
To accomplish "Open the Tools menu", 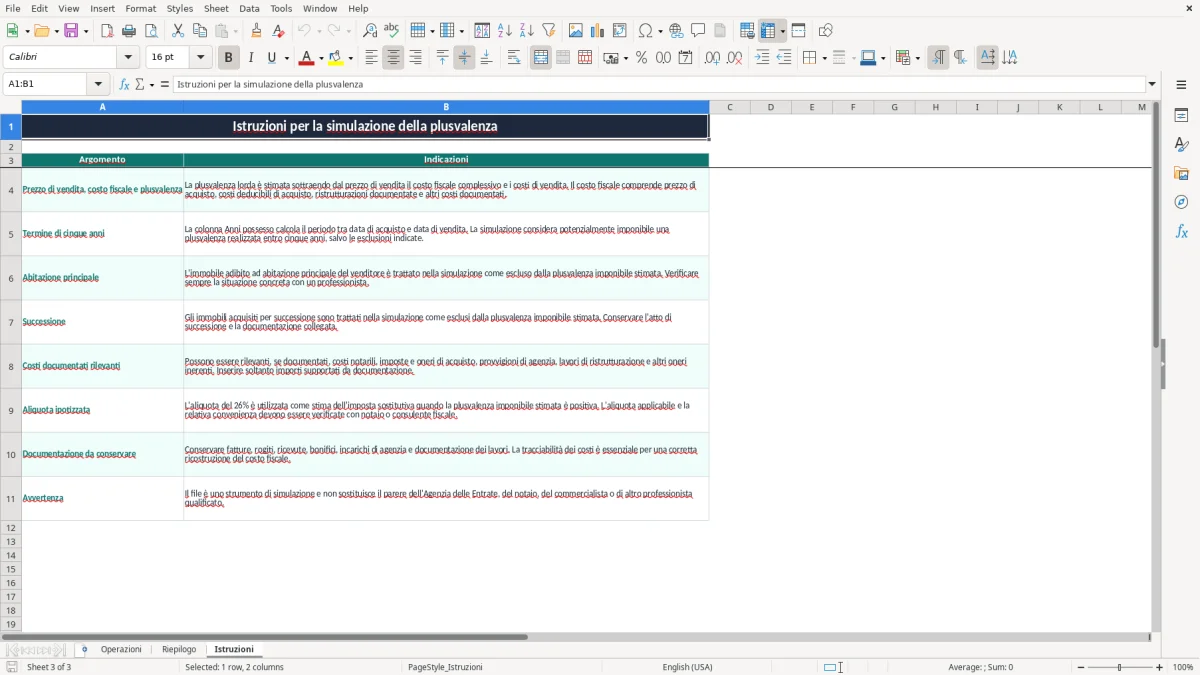I will (281, 8).
